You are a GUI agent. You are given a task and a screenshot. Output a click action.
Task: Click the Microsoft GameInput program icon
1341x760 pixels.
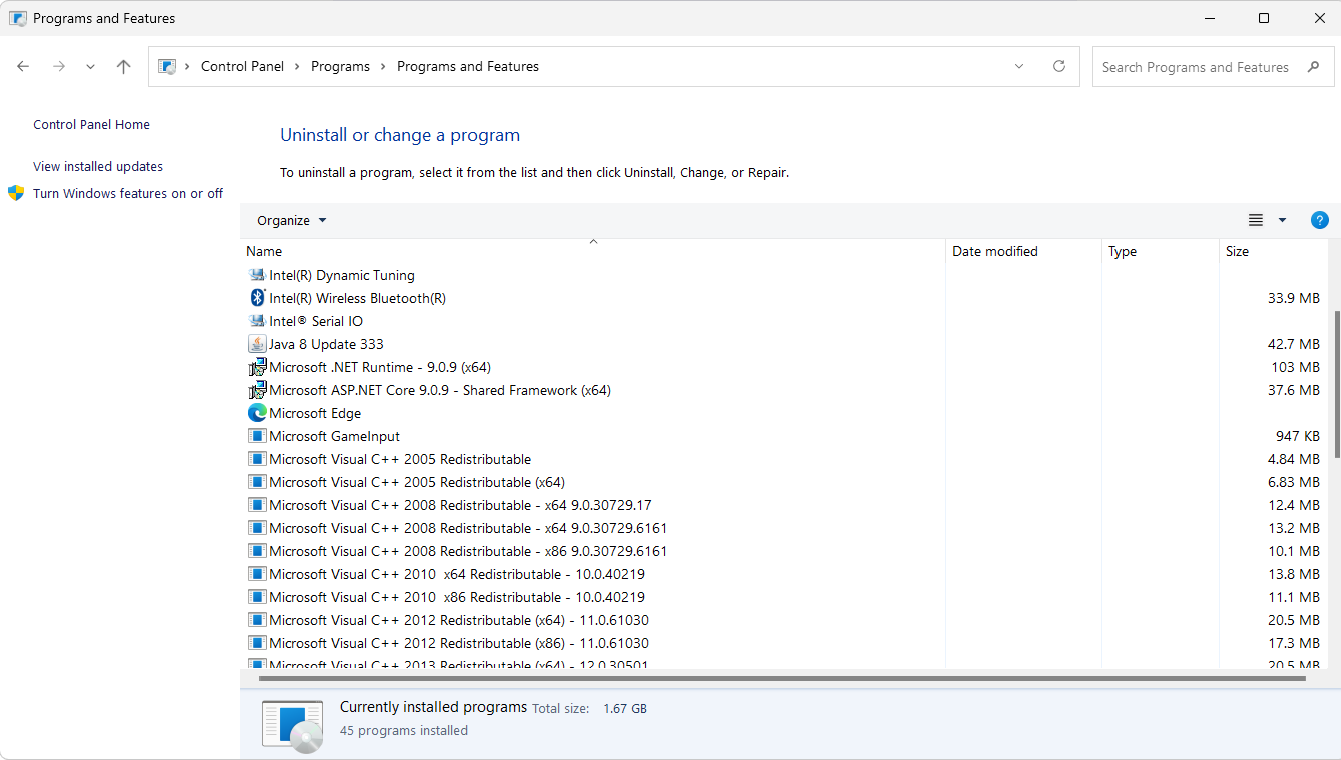pyautogui.click(x=257, y=436)
